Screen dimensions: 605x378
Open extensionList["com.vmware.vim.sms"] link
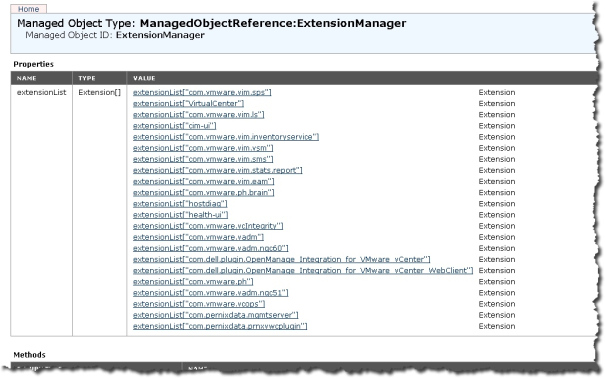pos(203,160)
